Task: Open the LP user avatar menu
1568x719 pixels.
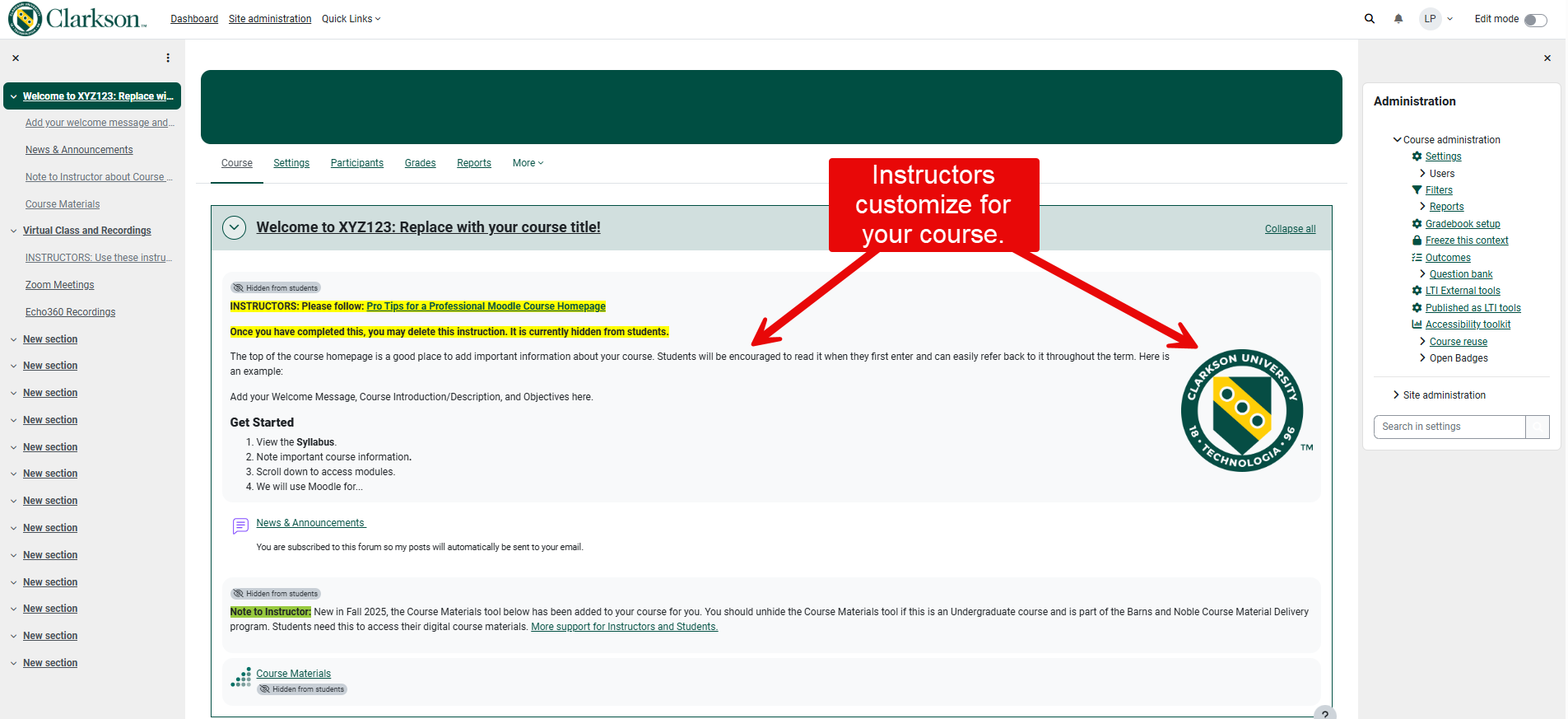Action: point(1431,18)
